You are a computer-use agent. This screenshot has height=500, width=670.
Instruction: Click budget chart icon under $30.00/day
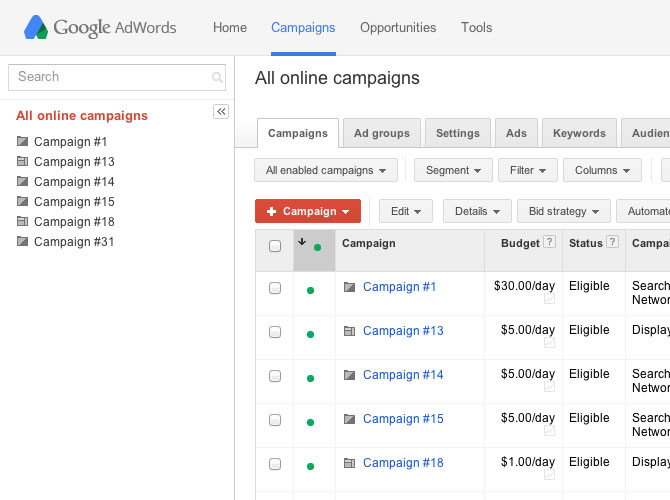pyautogui.click(x=550, y=299)
